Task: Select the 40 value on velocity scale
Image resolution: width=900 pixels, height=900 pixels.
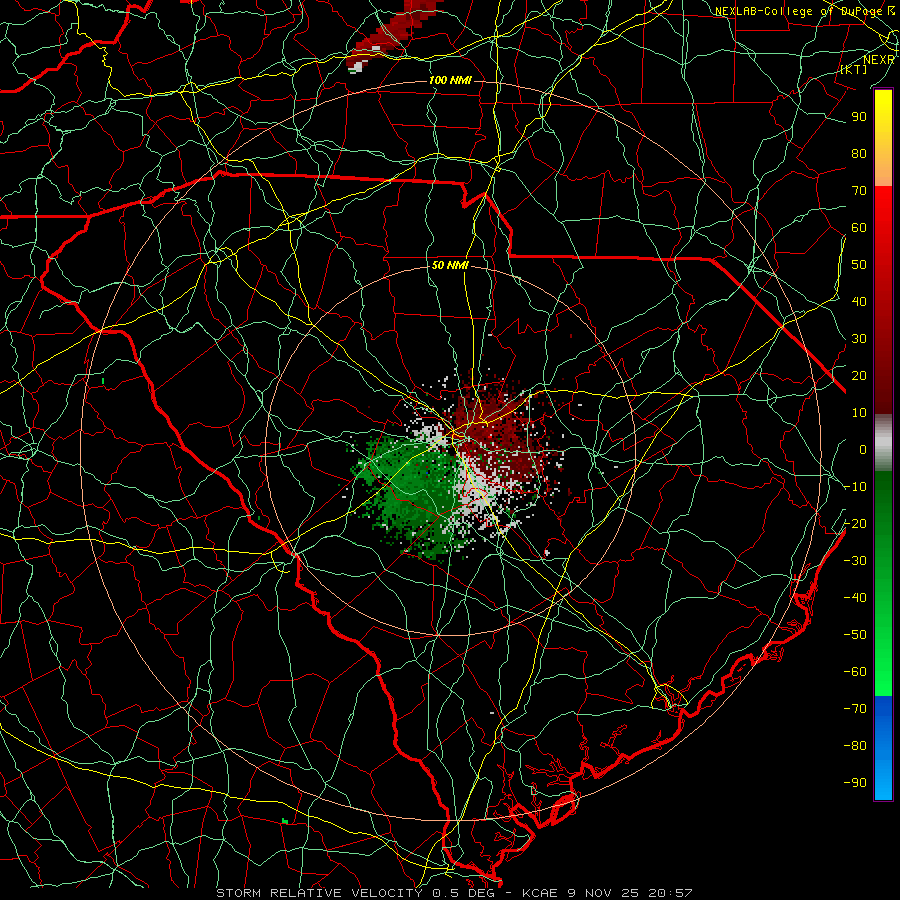Action: click(x=859, y=301)
